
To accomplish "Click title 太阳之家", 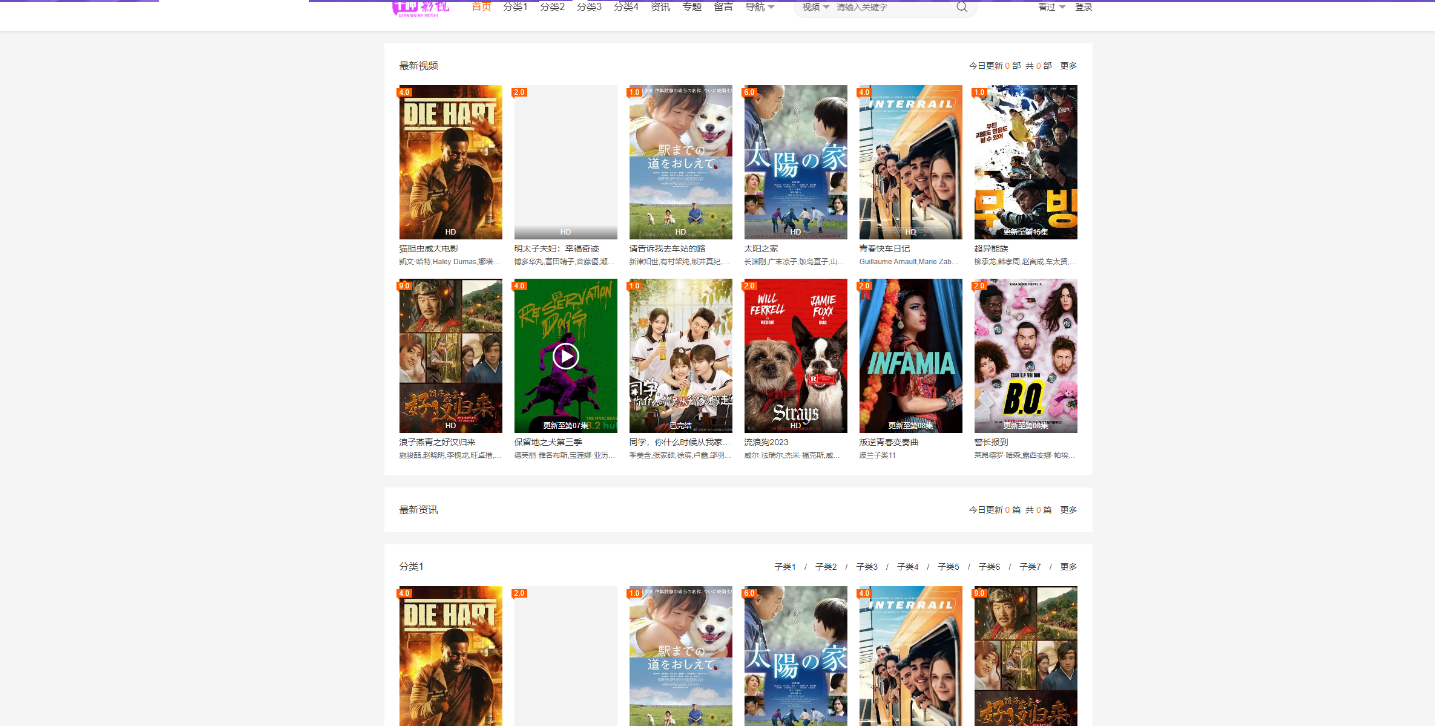I will point(761,248).
